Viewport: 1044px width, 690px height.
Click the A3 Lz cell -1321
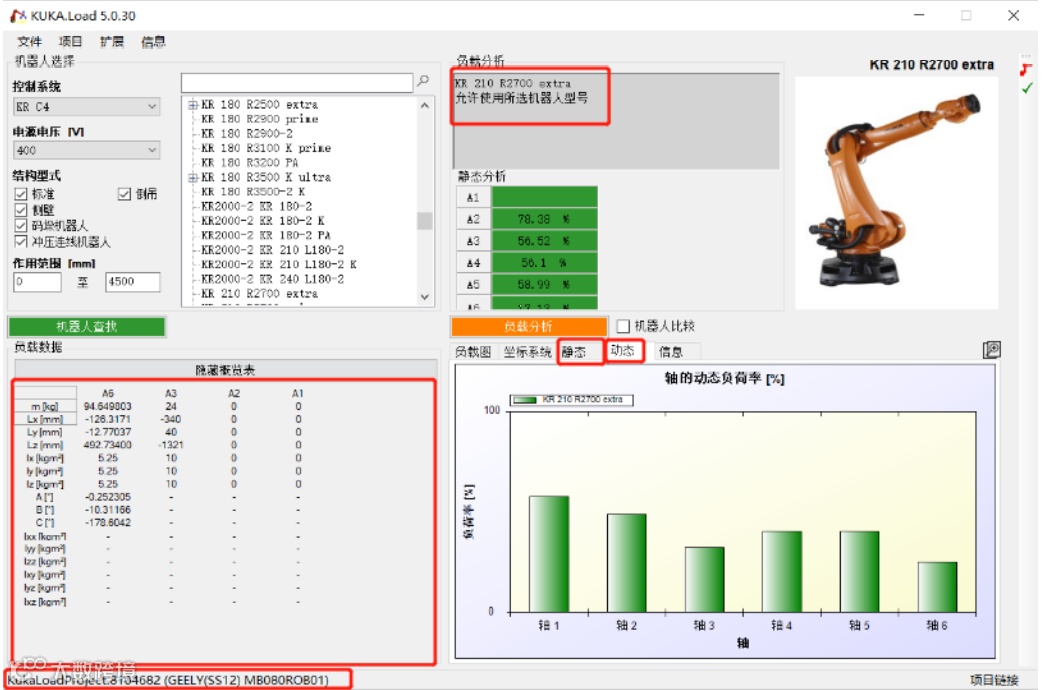click(171, 445)
